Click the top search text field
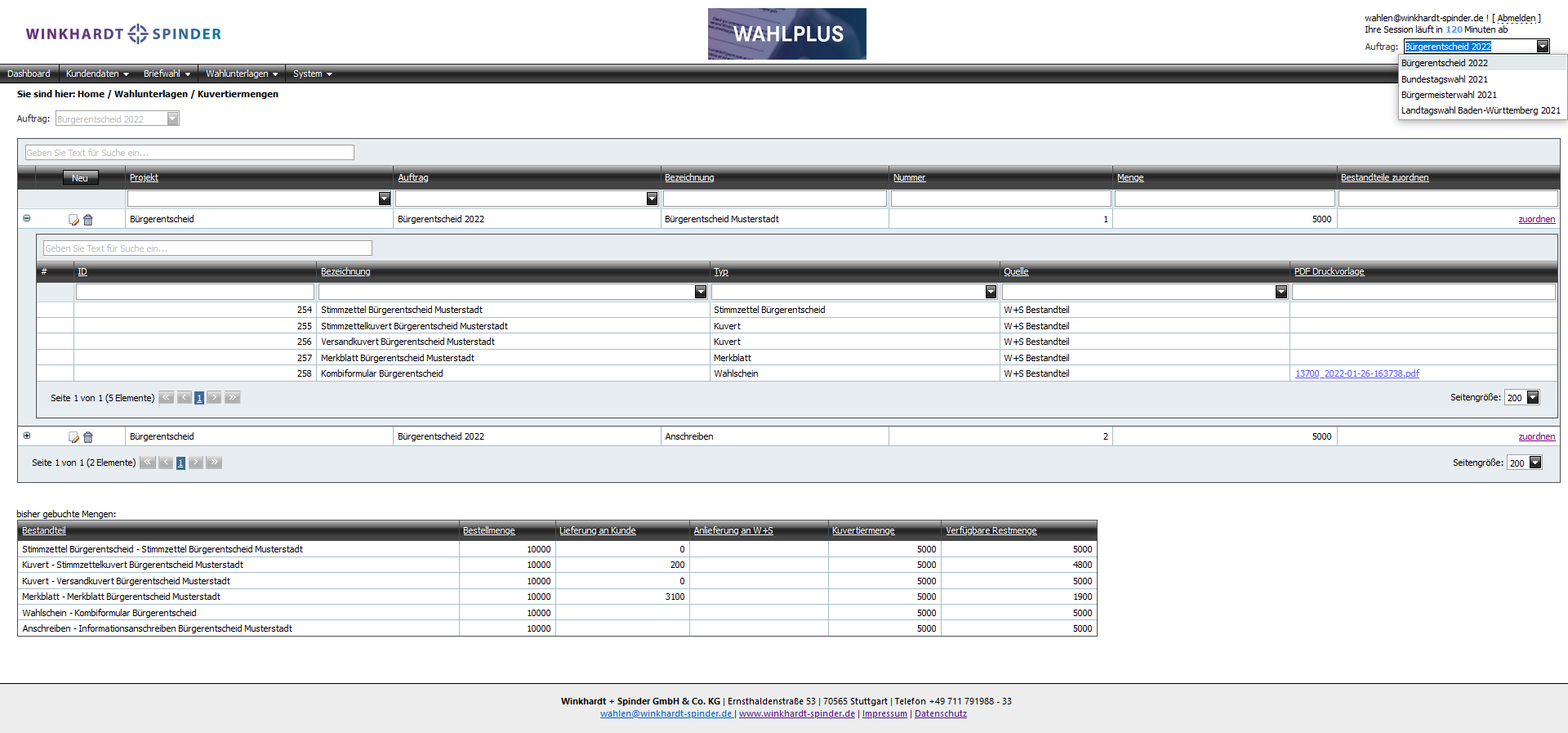The width and height of the screenshot is (1568, 733). click(x=189, y=153)
